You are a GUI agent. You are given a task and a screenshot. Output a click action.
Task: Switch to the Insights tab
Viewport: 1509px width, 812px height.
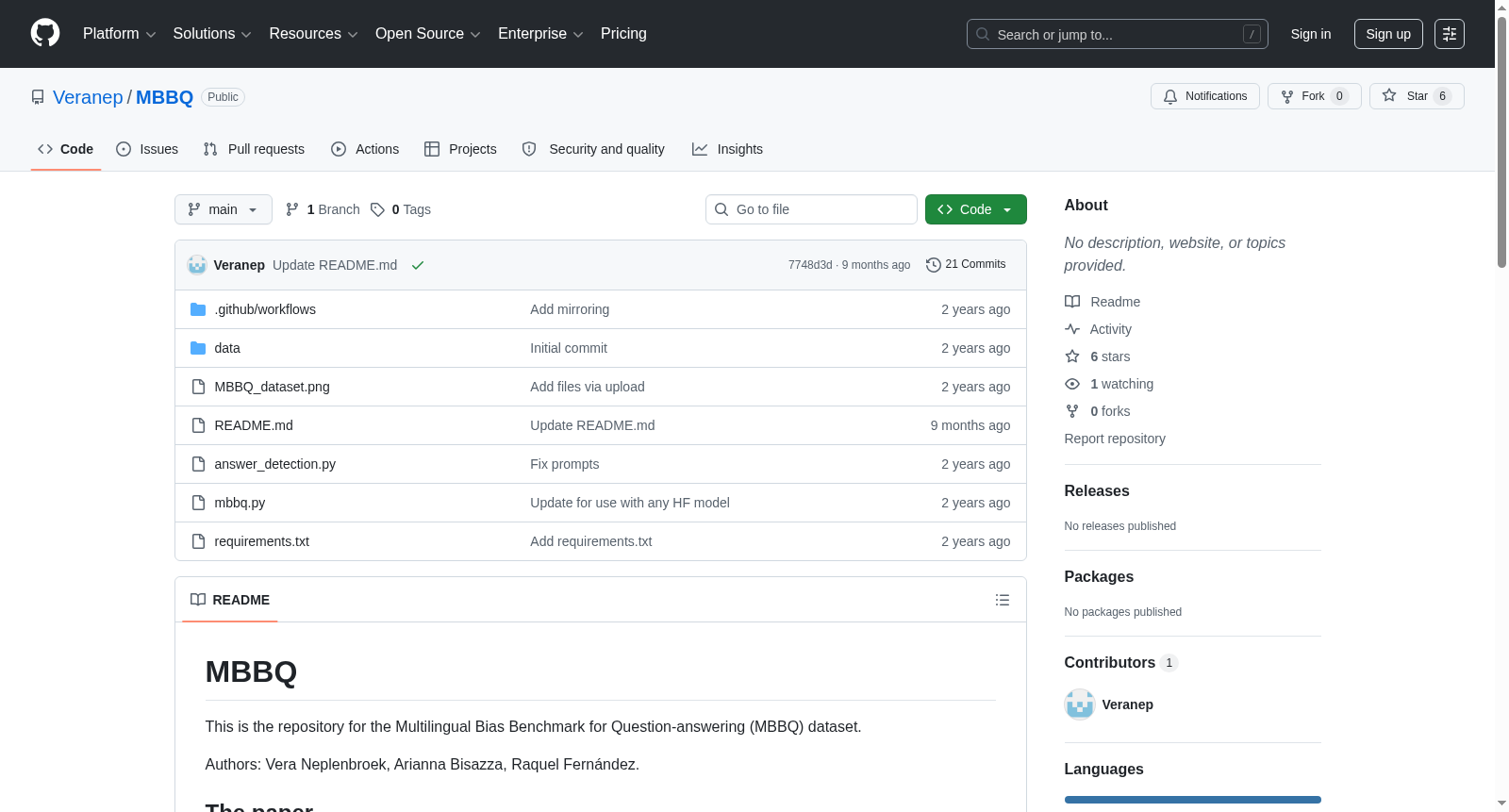point(727,149)
